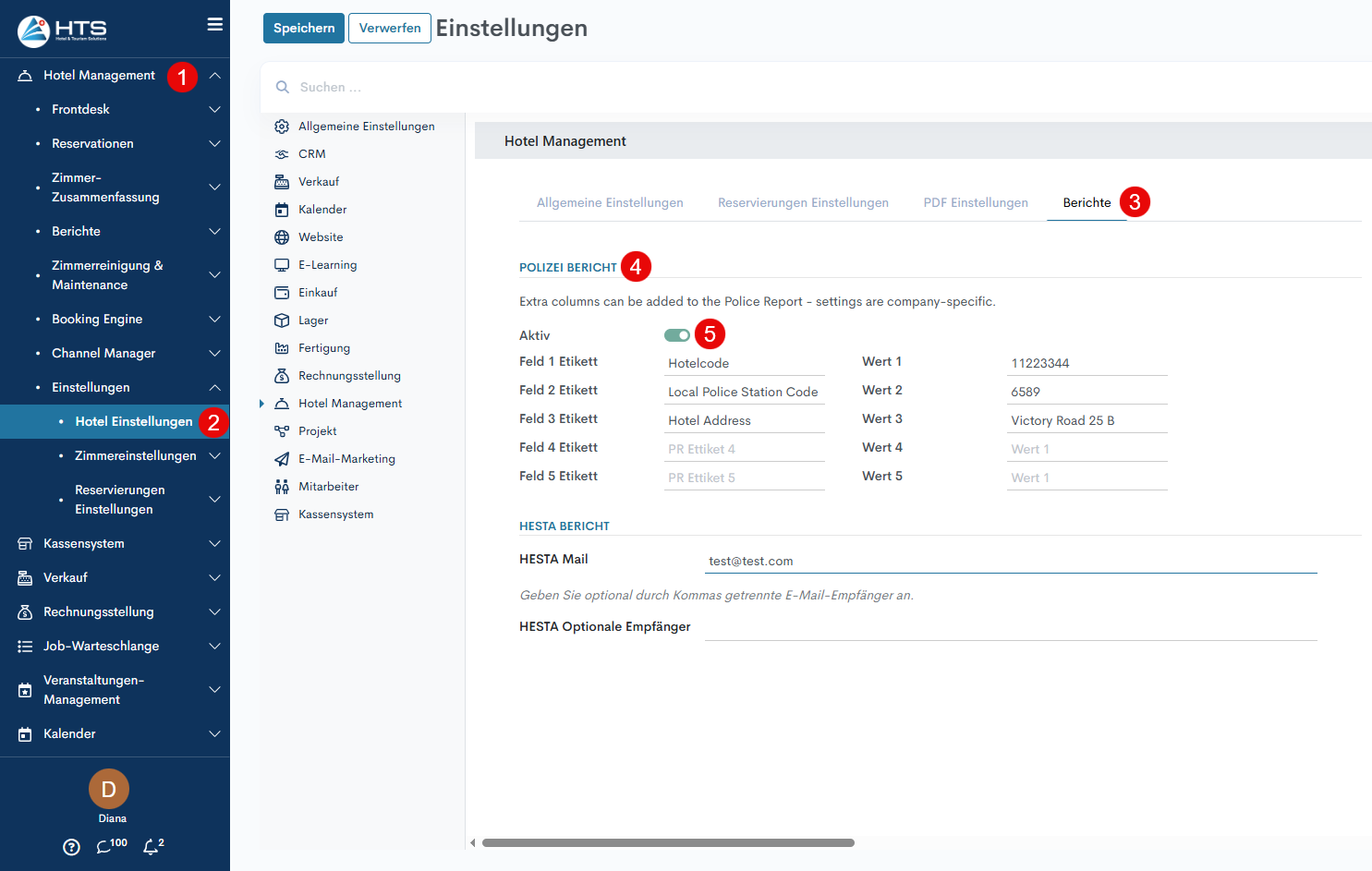
Task: Click the hamburger menu icon
Action: [214, 25]
